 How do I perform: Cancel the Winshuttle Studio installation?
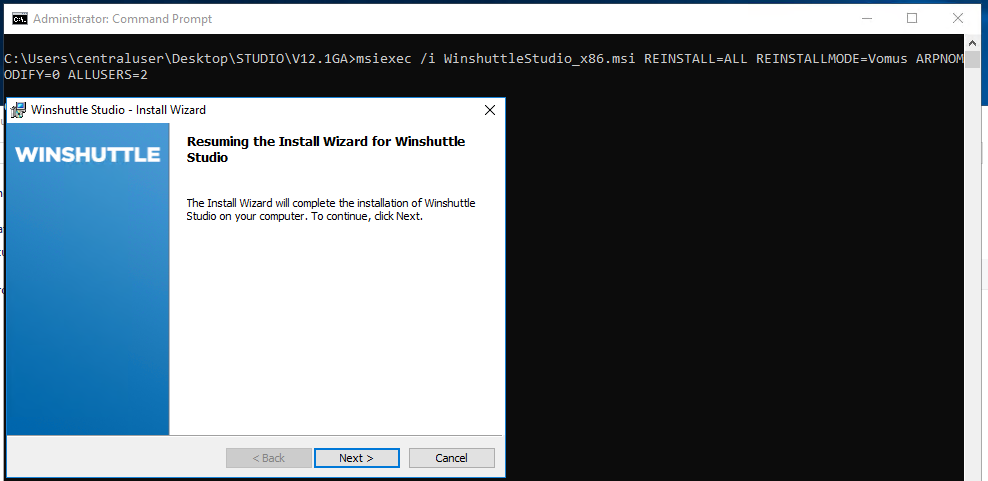click(x=451, y=458)
